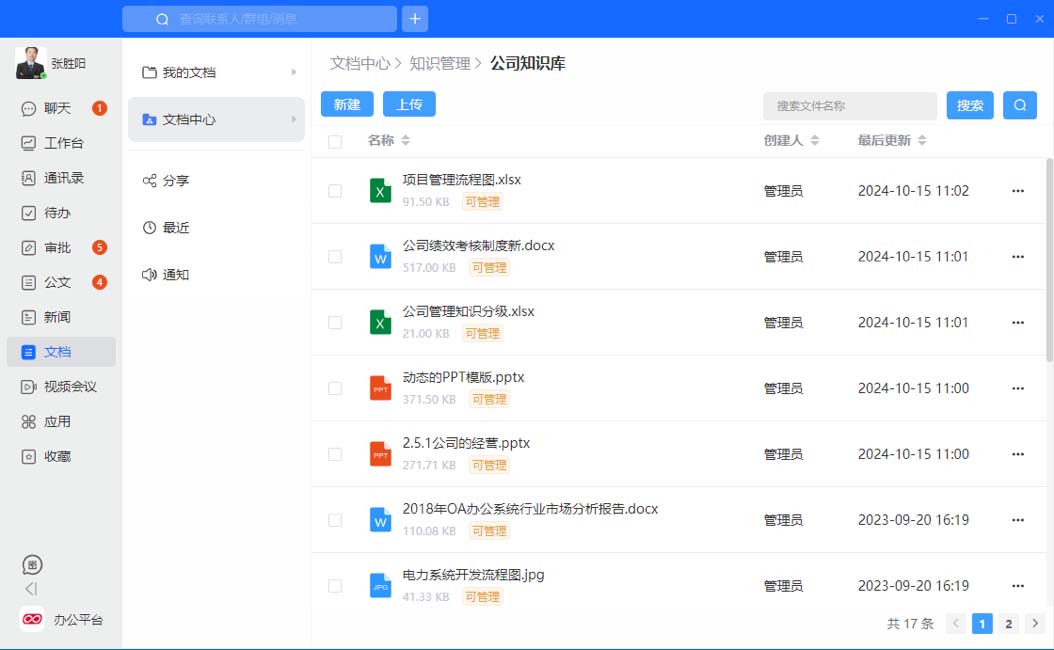Collapse the left sidebar with the arrow icon
1054x650 pixels.
click(x=31, y=589)
